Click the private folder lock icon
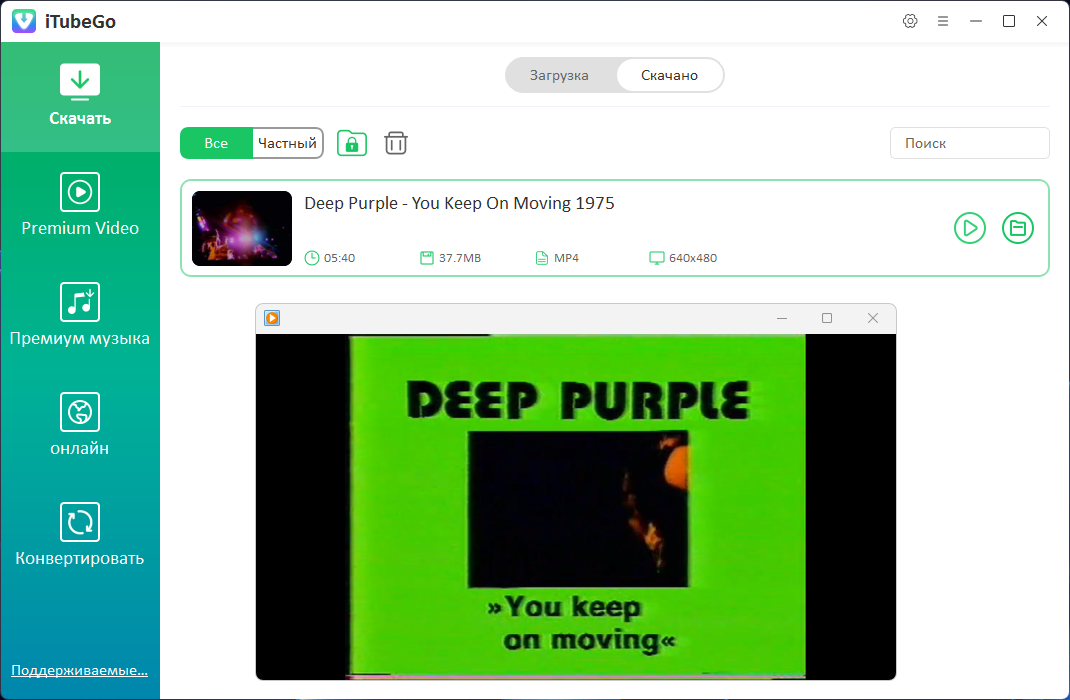 (352, 143)
